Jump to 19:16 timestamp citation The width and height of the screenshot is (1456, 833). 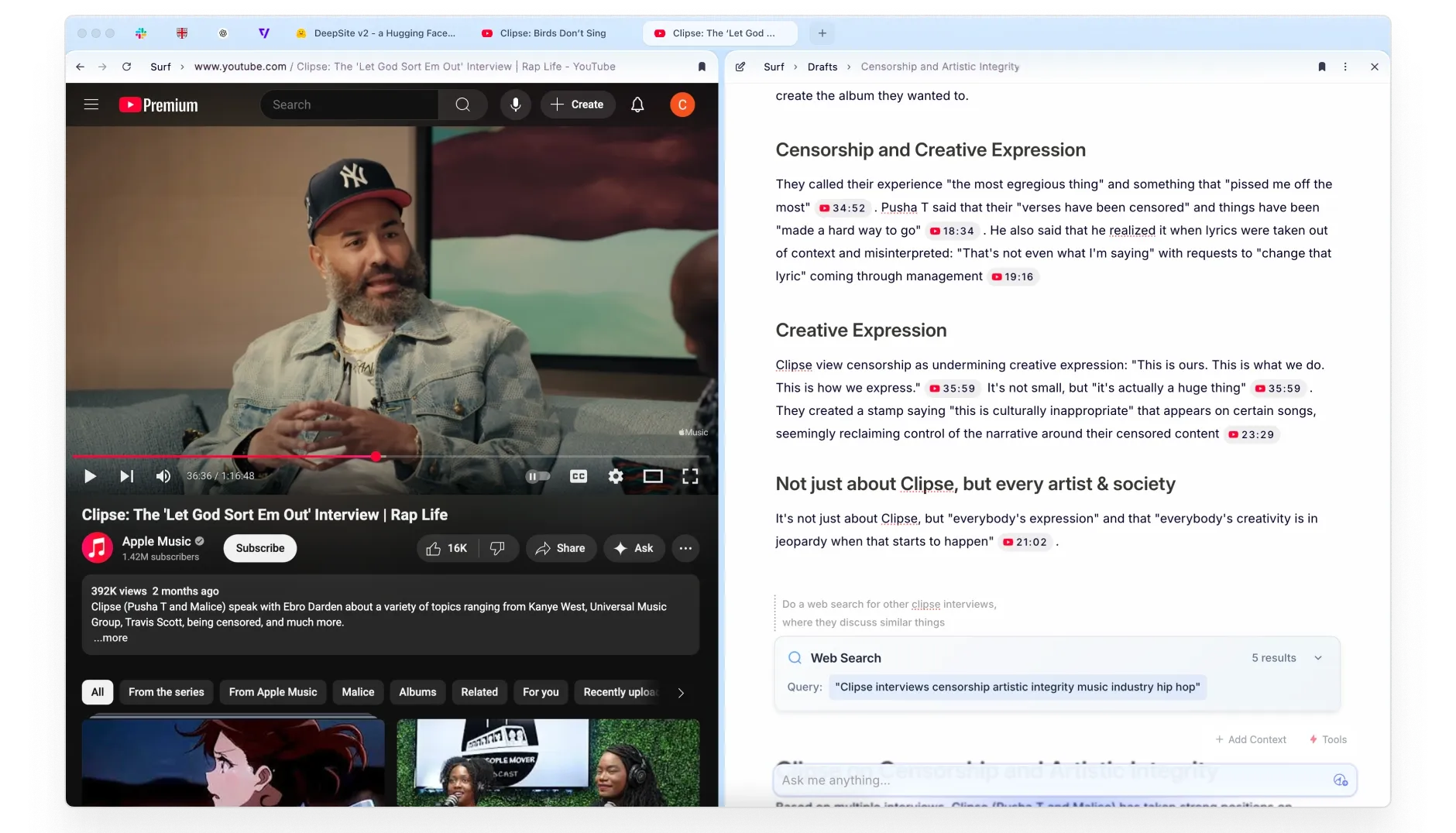(1013, 276)
